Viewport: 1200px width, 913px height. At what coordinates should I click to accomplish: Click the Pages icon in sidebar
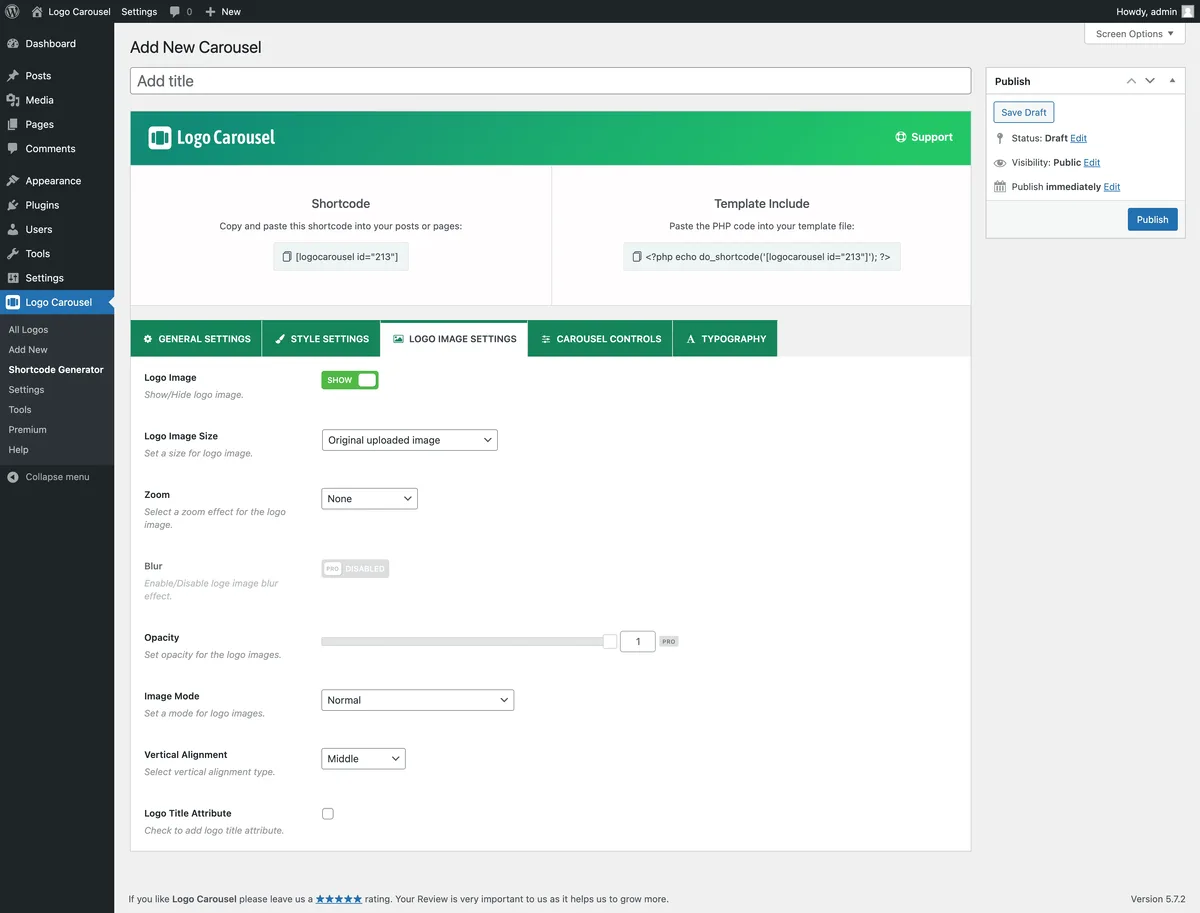13,124
